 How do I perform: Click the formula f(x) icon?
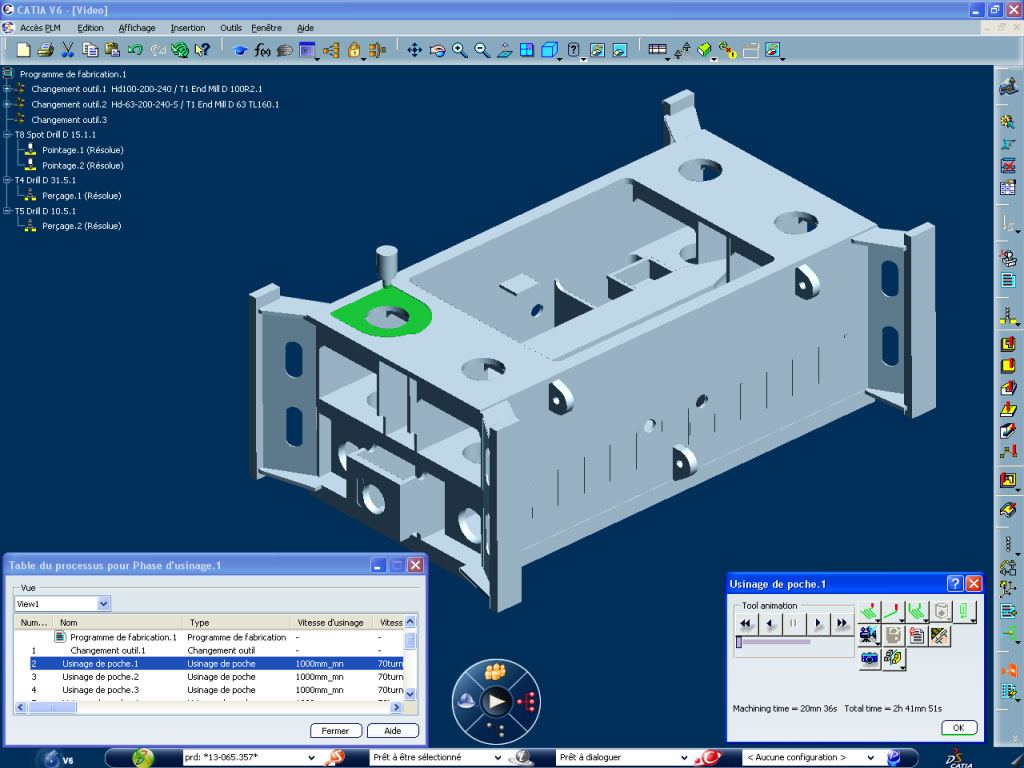tap(263, 49)
